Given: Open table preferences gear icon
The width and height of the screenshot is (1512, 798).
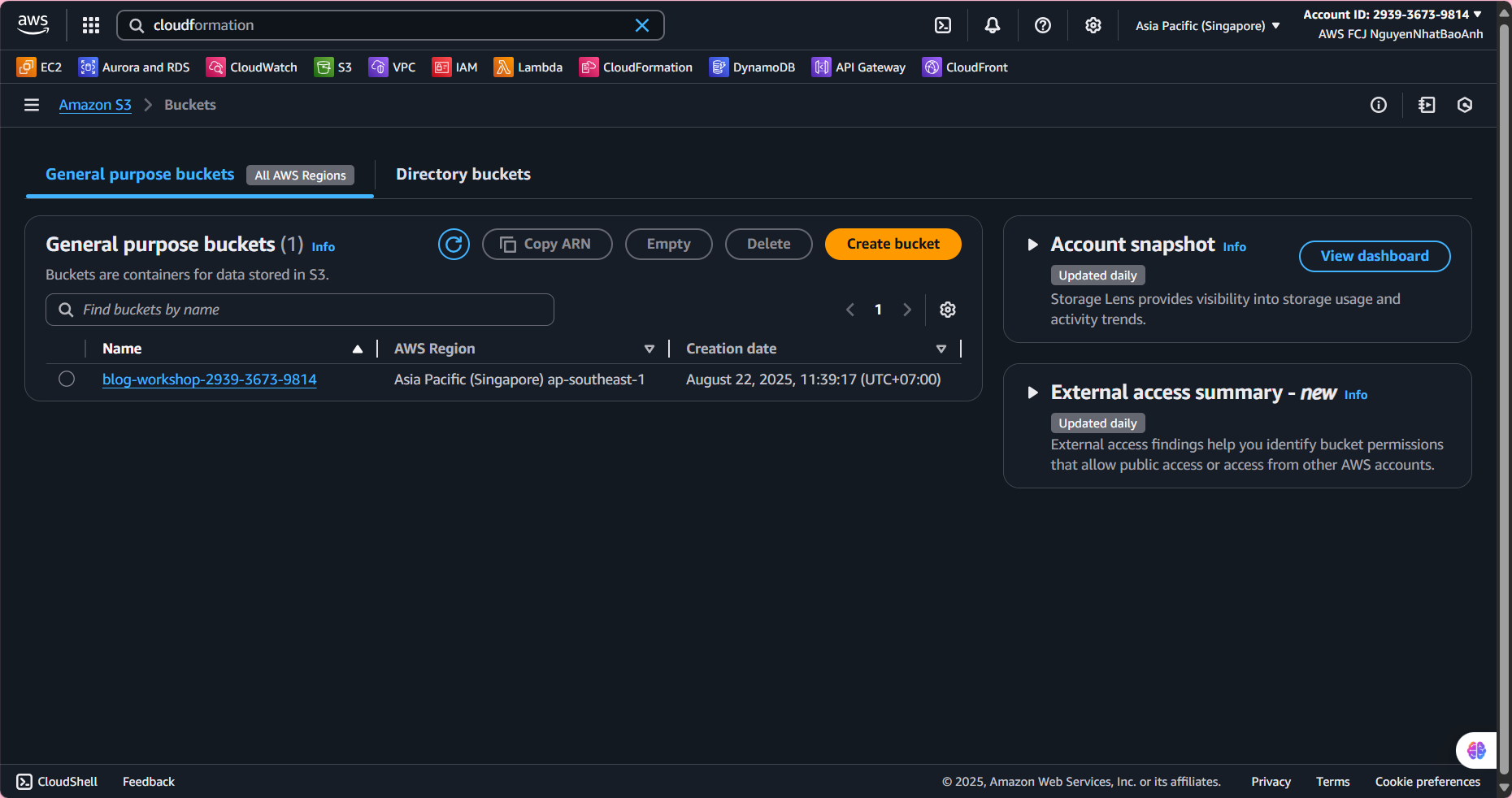Looking at the screenshot, I should point(948,310).
